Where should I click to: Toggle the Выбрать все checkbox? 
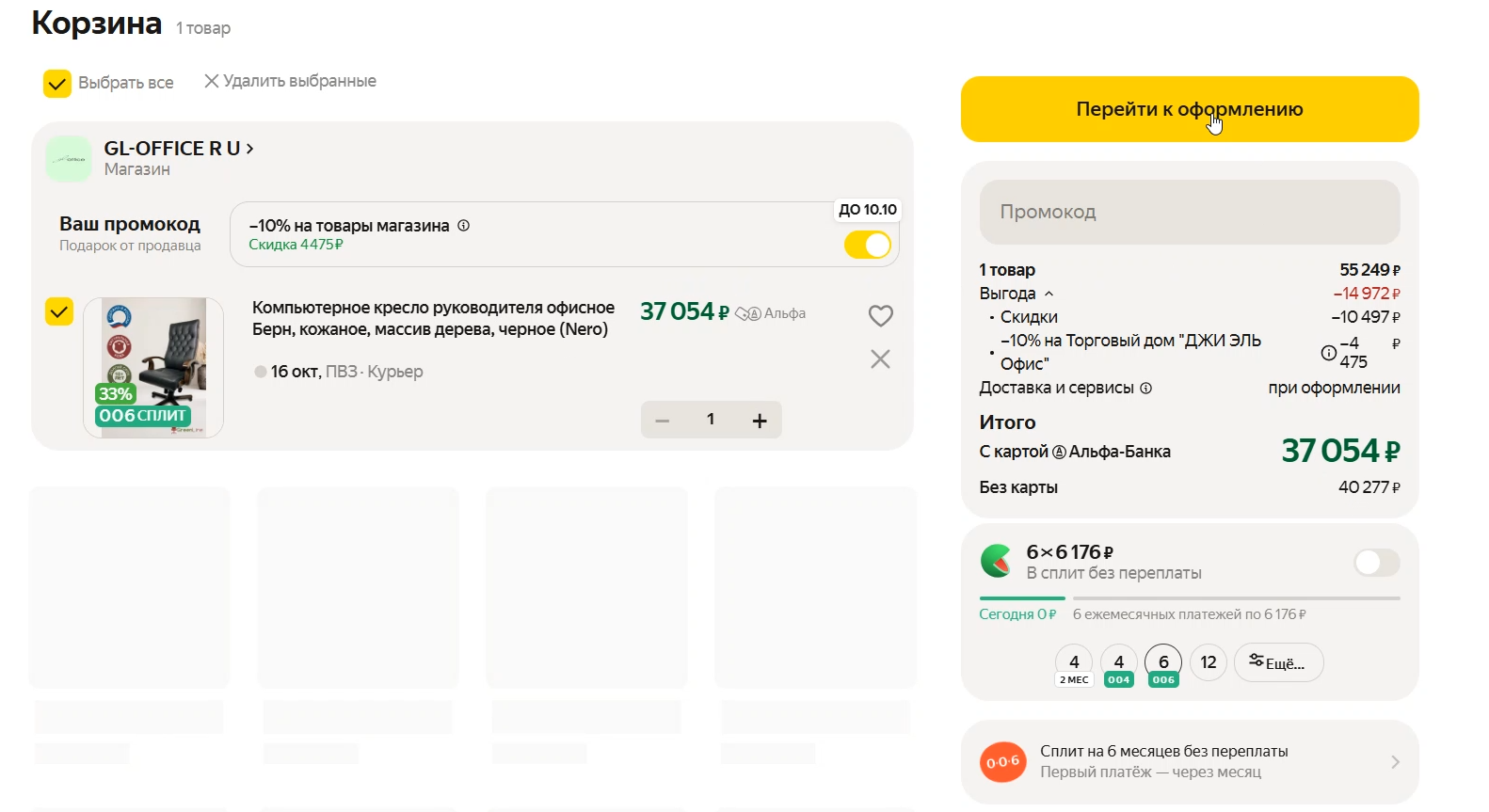(x=57, y=83)
